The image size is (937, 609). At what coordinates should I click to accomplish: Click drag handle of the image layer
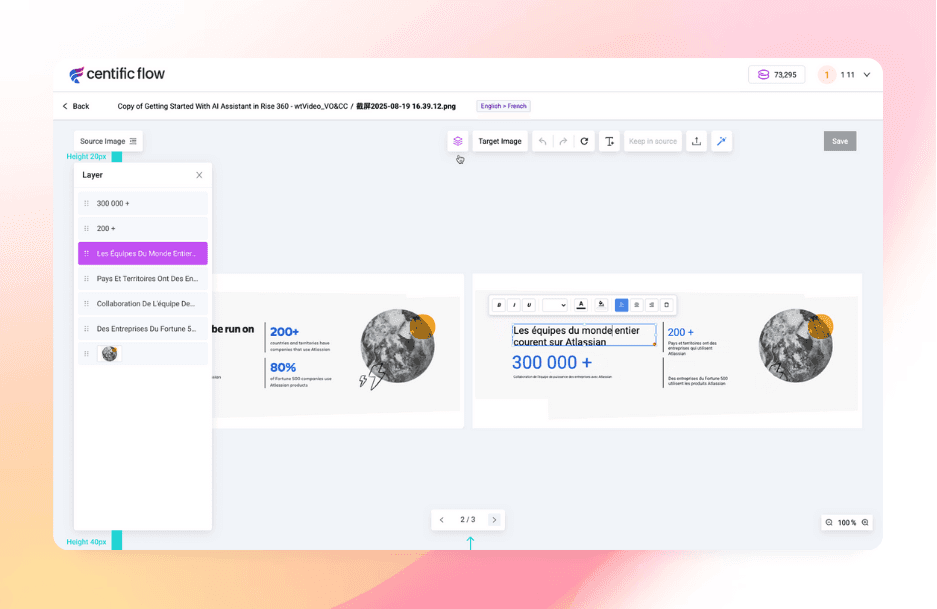pyautogui.click(x=87, y=354)
